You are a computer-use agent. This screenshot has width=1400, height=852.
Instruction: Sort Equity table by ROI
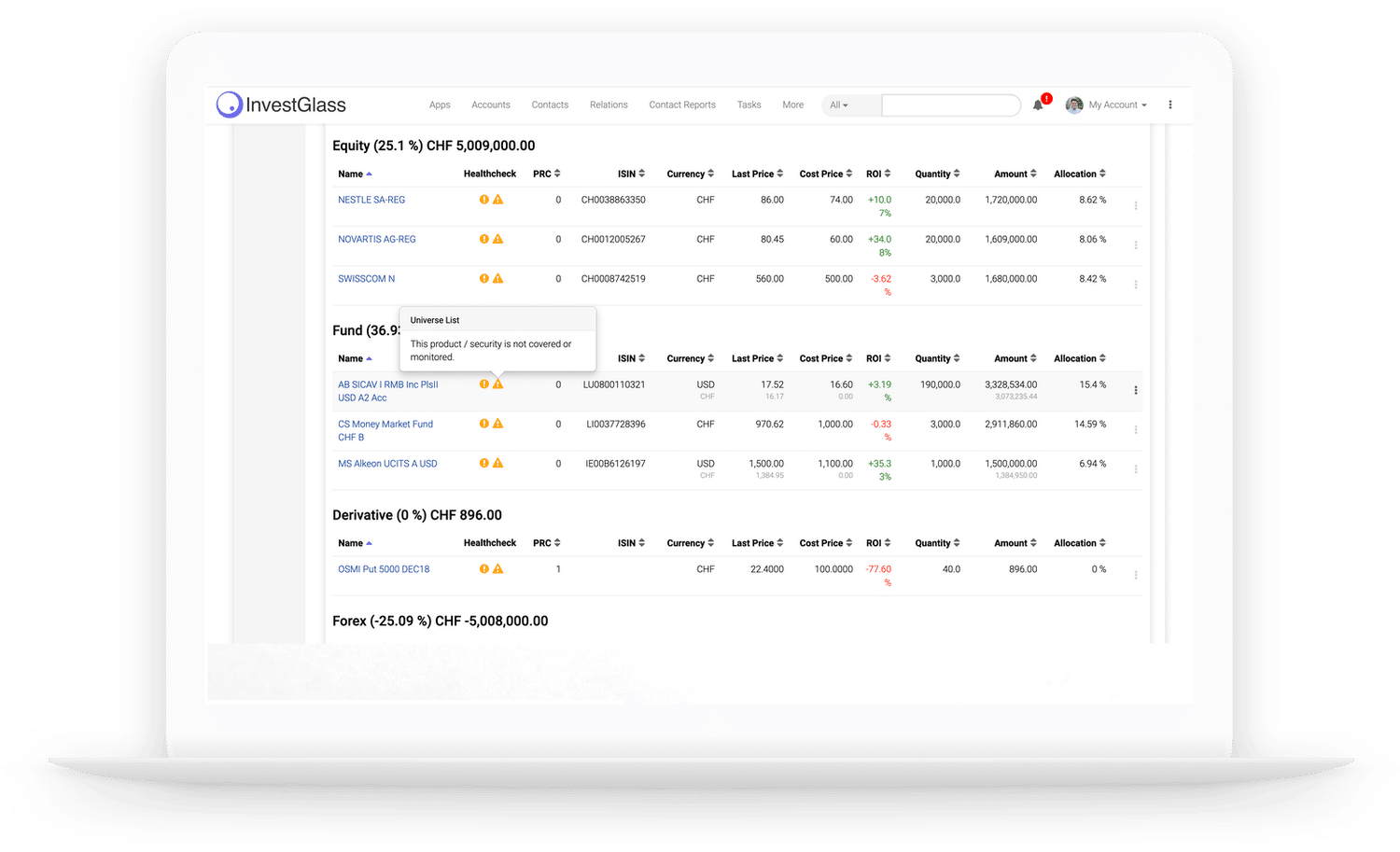click(x=878, y=175)
